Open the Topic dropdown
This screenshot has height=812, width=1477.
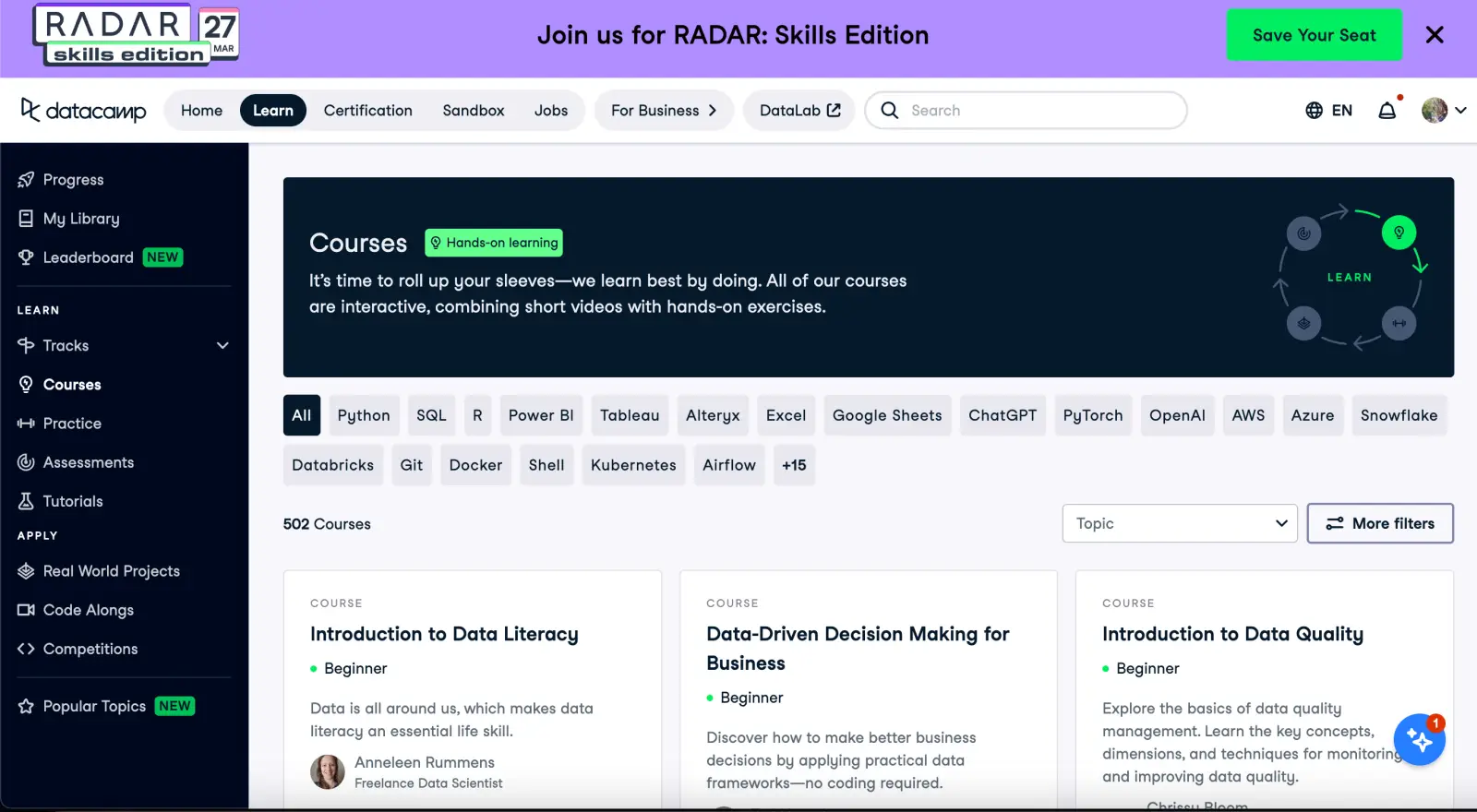pyautogui.click(x=1180, y=523)
